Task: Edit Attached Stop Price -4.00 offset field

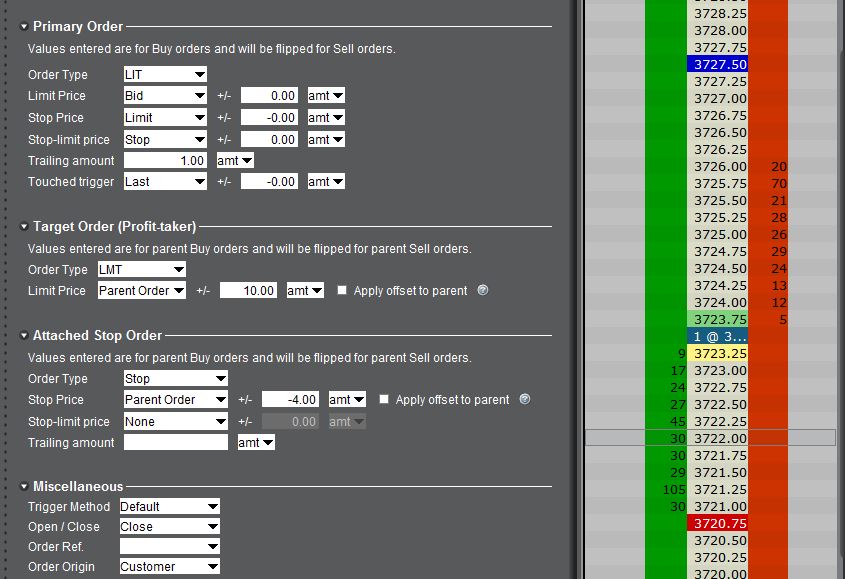Action: (290, 399)
